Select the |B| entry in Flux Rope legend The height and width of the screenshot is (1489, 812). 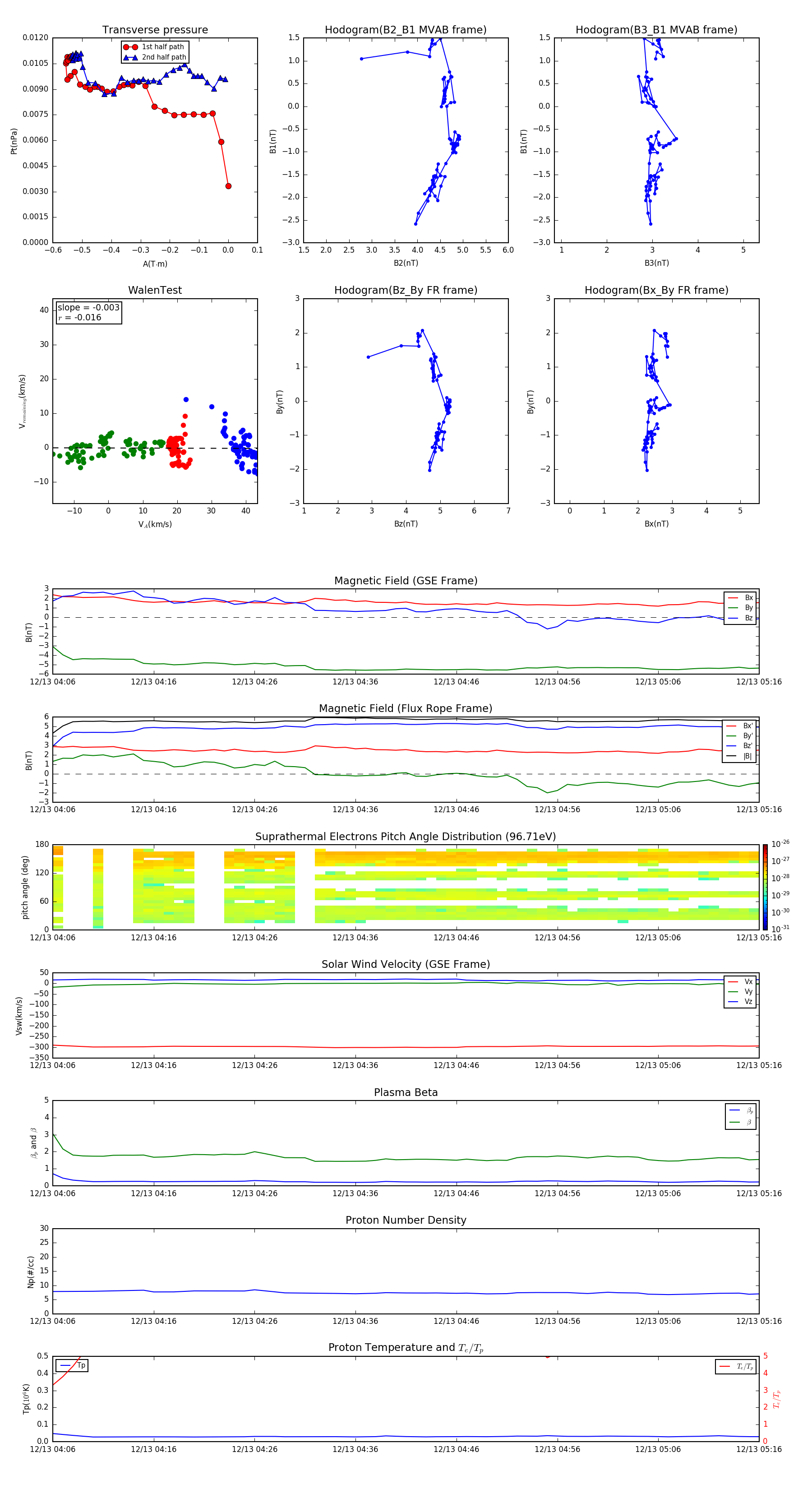point(739,757)
